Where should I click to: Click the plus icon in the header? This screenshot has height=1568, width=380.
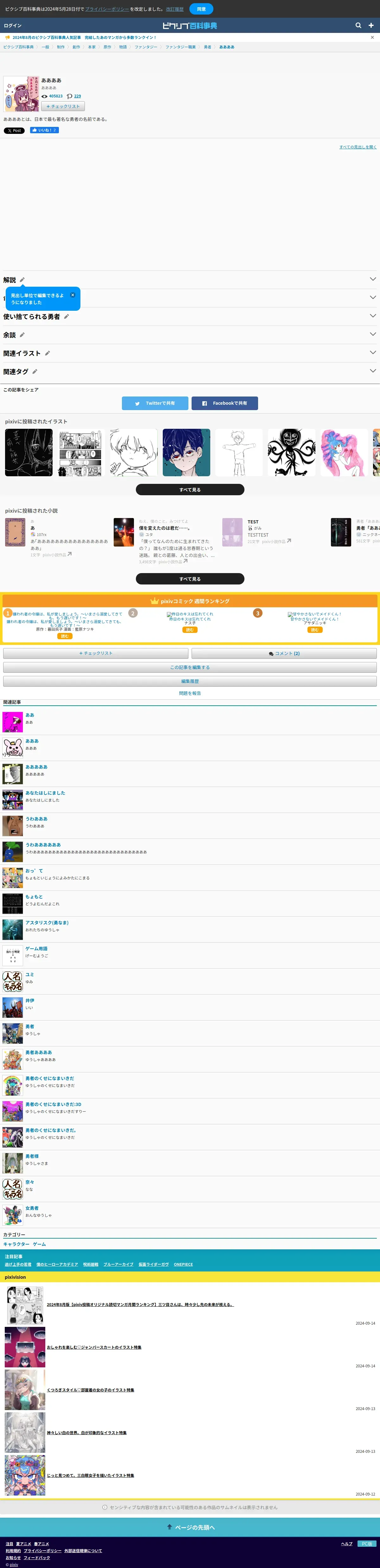click(371, 26)
